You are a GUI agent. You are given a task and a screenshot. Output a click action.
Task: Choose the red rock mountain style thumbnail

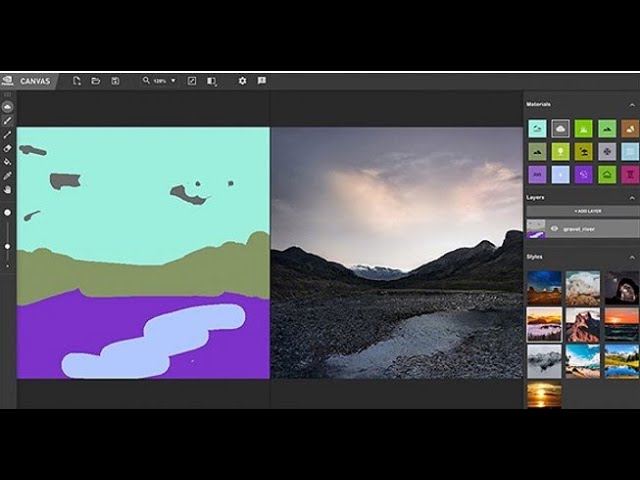pos(582,324)
